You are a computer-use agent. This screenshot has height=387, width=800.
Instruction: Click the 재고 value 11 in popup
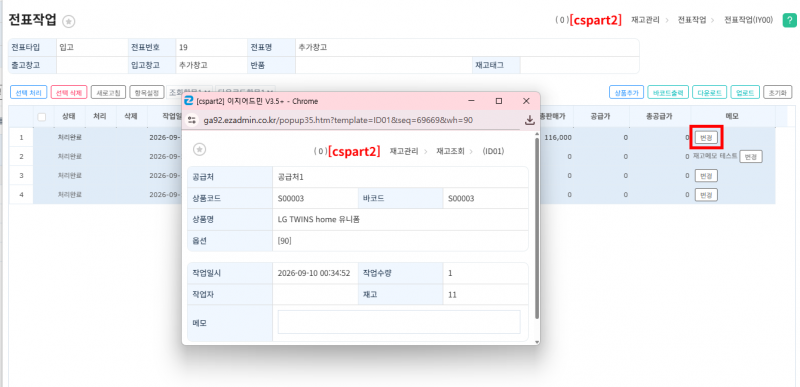point(452,295)
